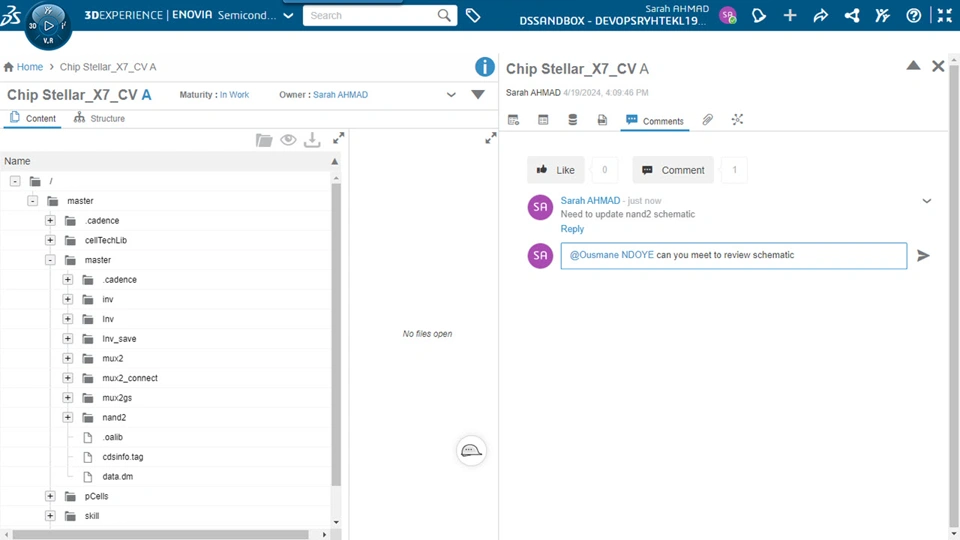The image size is (960, 540).
Task: Click the collapse screen icon in header
Action: (945, 15)
